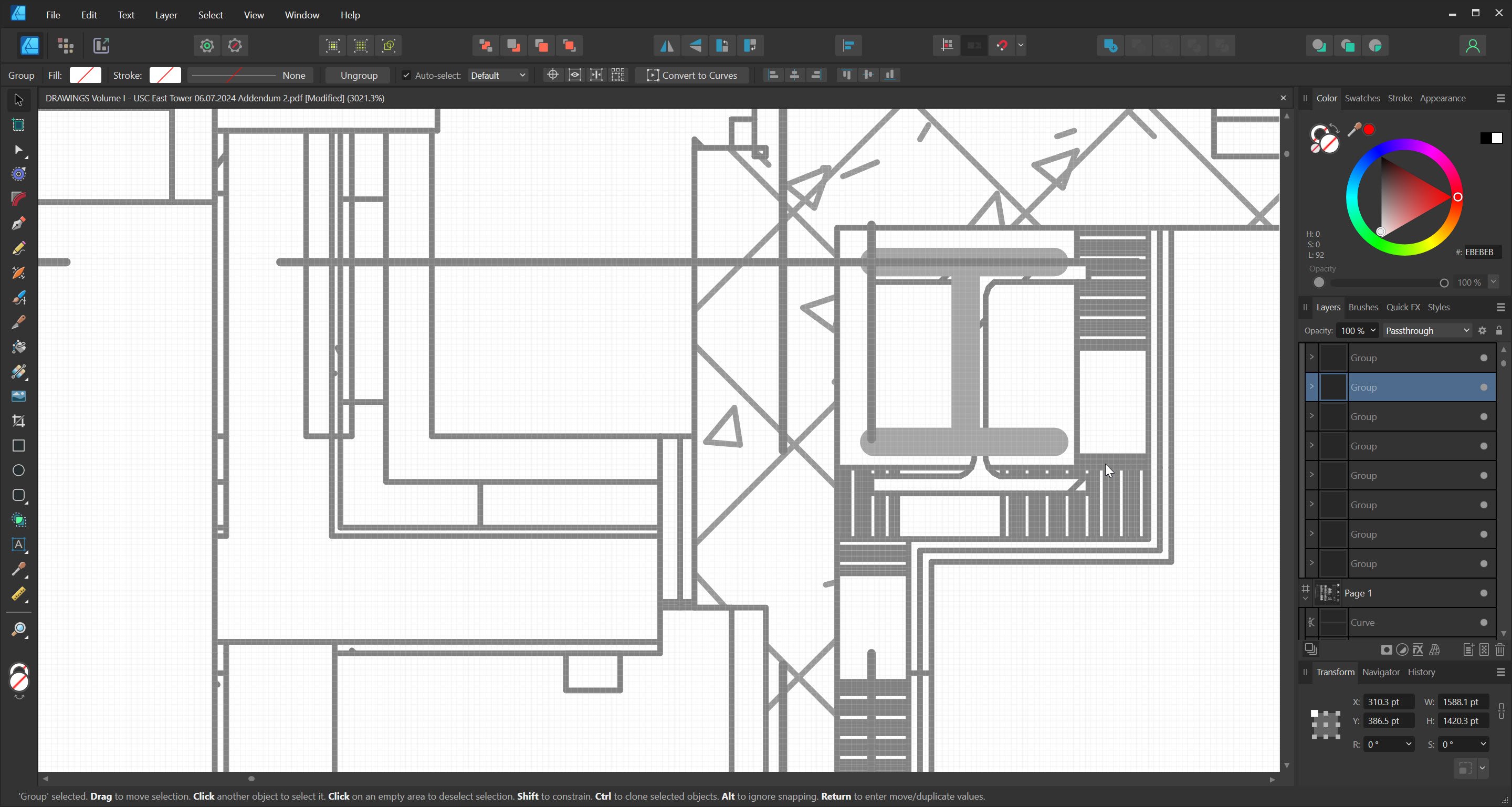Expand the highlighted Group layer
The image size is (1512, 807).
(x=1311, y=386)
